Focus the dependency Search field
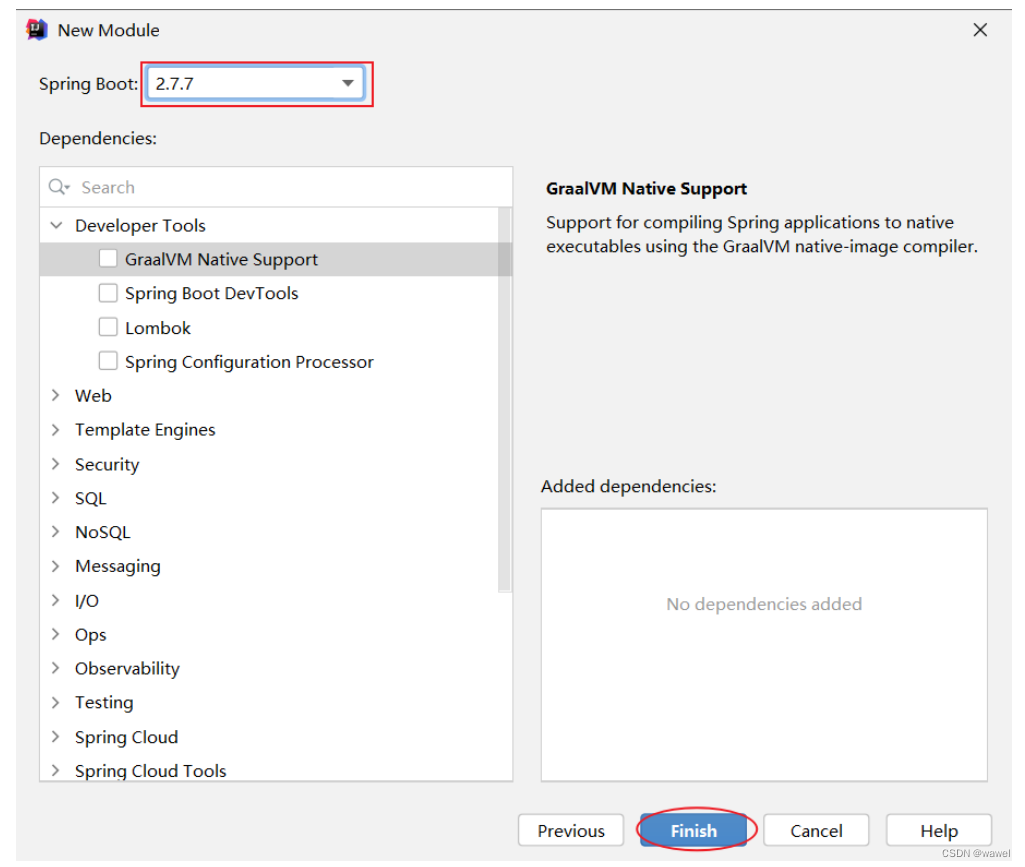Image resolution: width=1025 pixels, height=867 pixels. pyautogui.click(x=276, y=187)
